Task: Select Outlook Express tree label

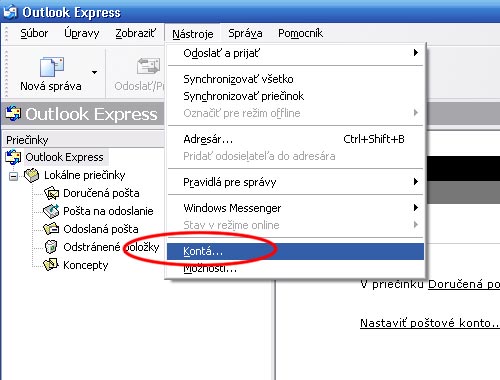Action: [64, 157]
